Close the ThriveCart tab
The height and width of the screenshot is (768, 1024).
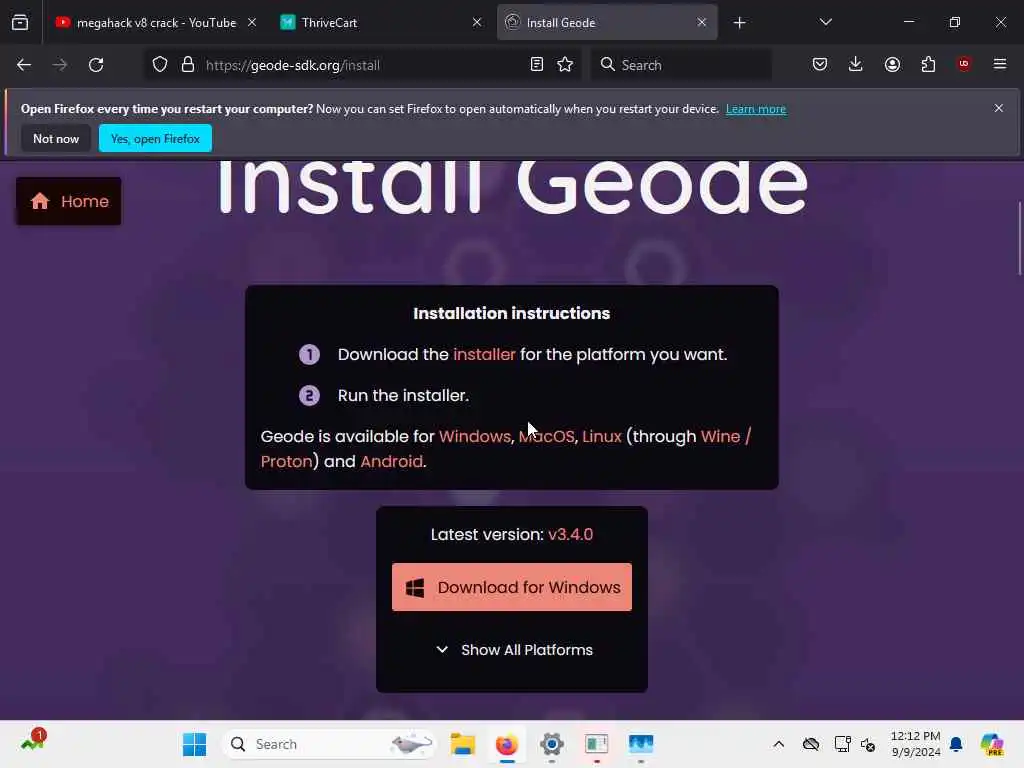tap(477, 22)
